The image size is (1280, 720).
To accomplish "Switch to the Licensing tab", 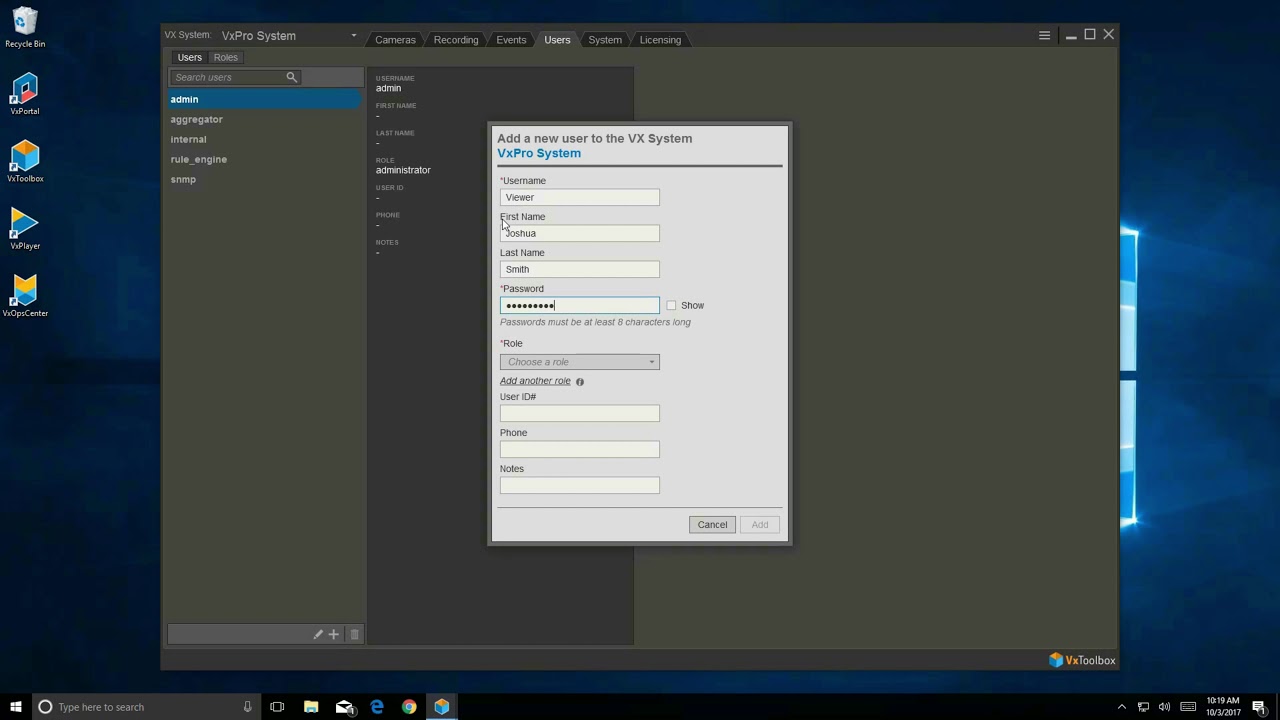I will (x=660, y=40).
